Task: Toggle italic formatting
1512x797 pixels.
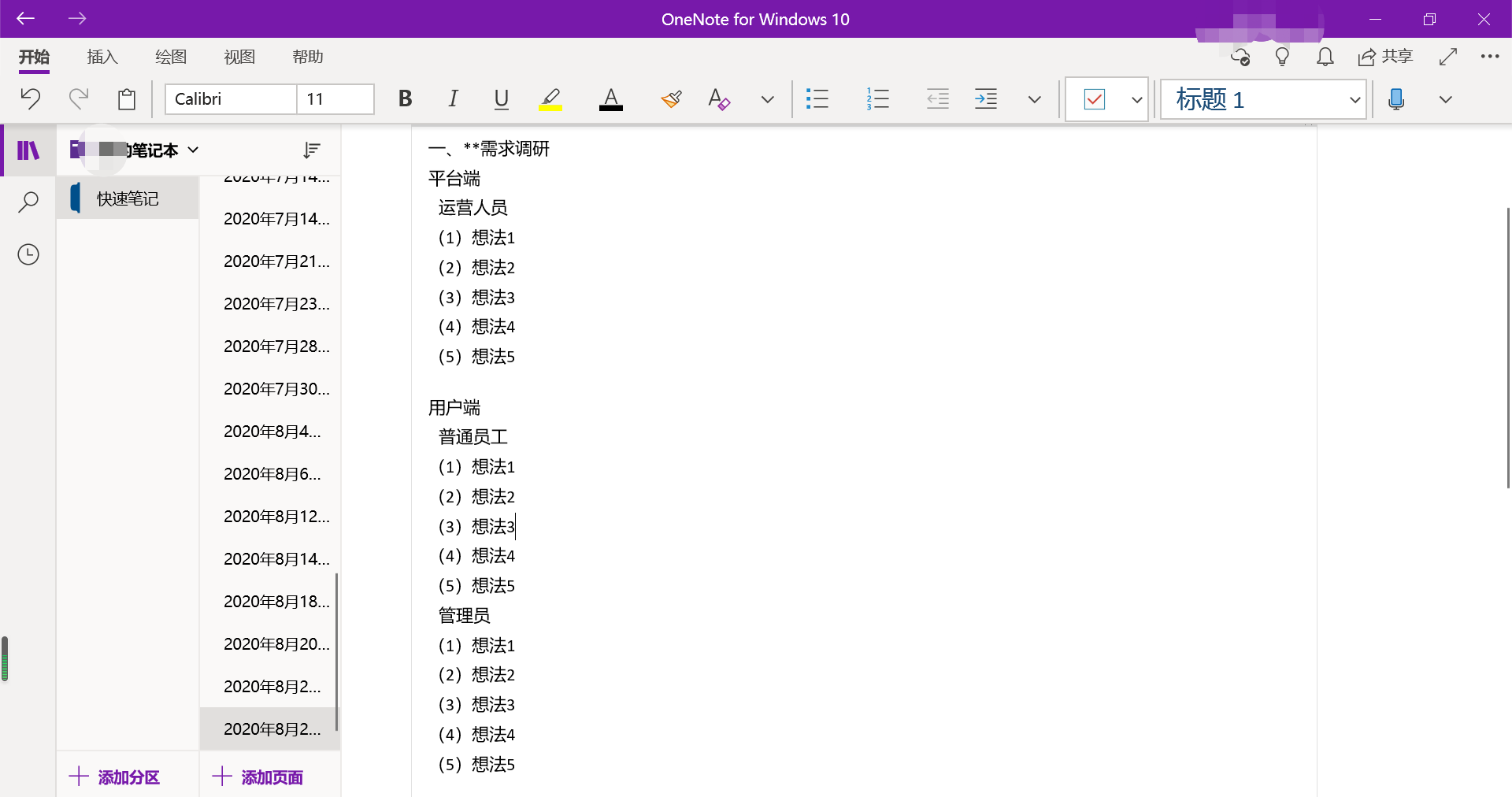Action: point(453,98)
